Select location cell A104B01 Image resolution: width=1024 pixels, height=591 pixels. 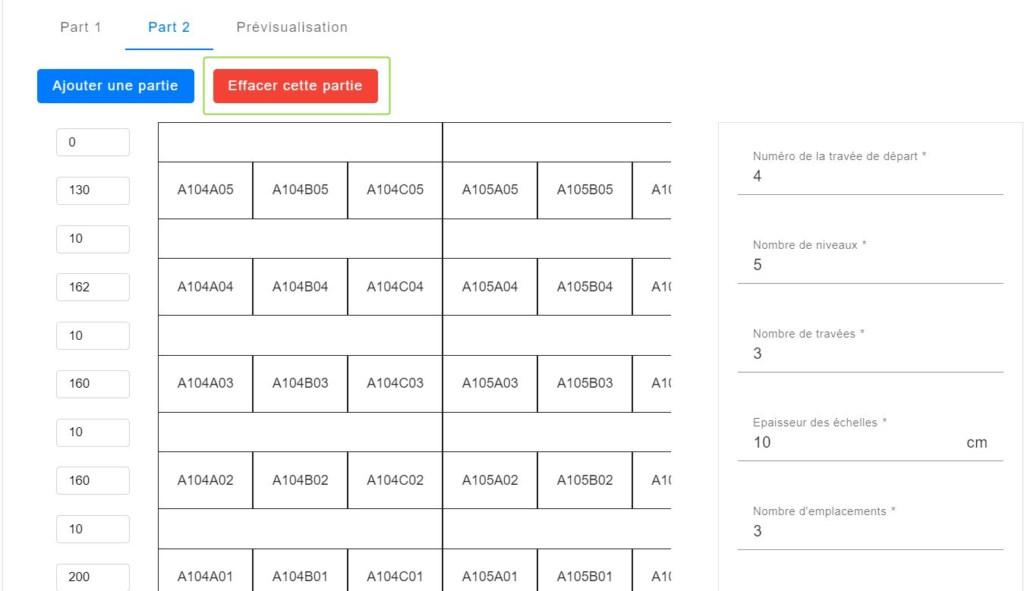[x=300, y=577]
